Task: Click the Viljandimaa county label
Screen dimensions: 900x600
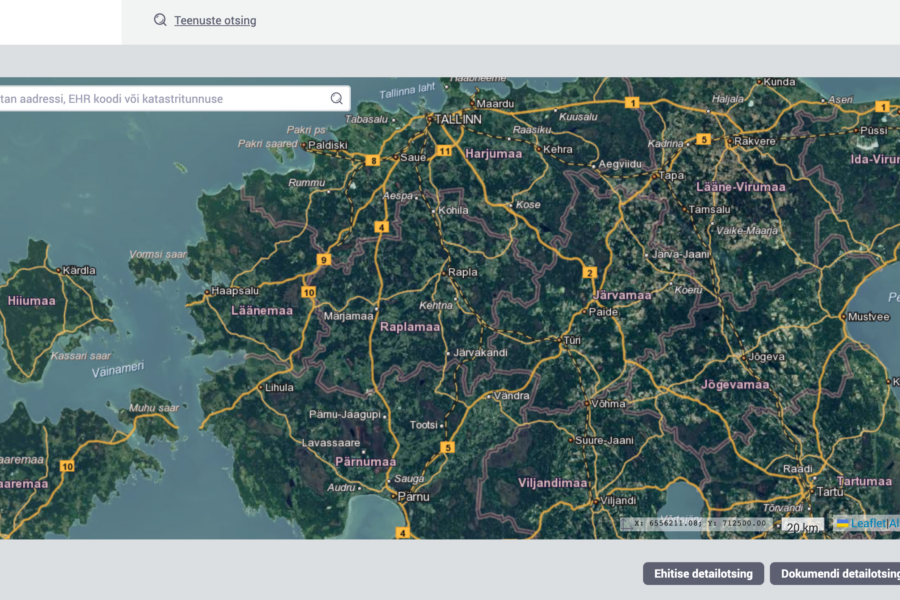Action: (x=552, y=483)
